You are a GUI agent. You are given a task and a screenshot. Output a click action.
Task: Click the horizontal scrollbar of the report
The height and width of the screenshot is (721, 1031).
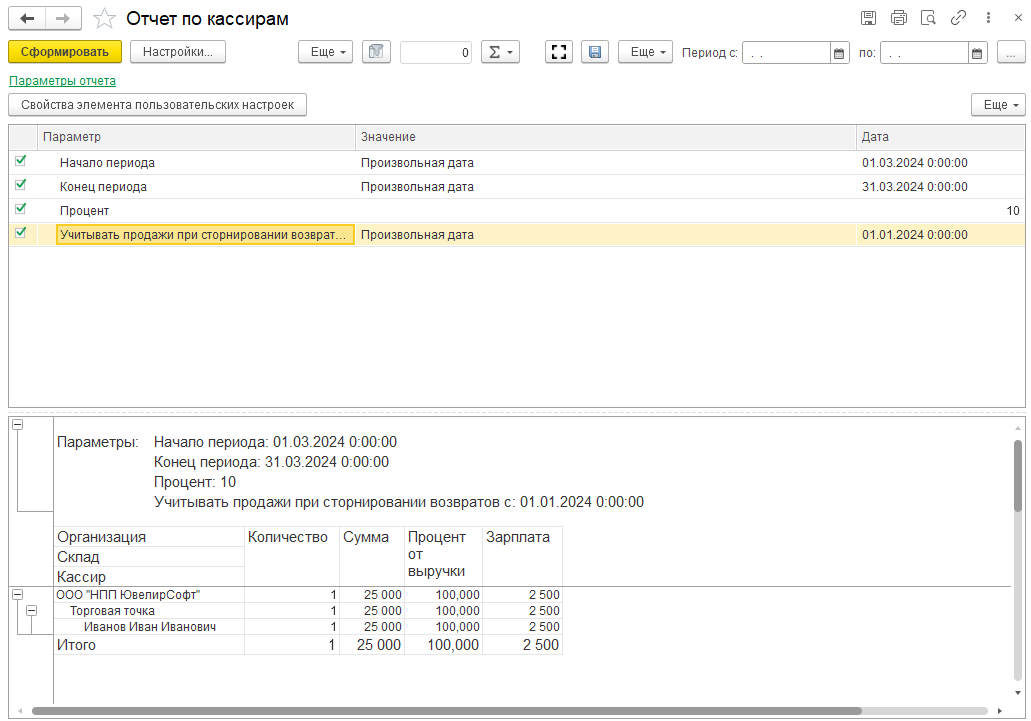point(446,710)
